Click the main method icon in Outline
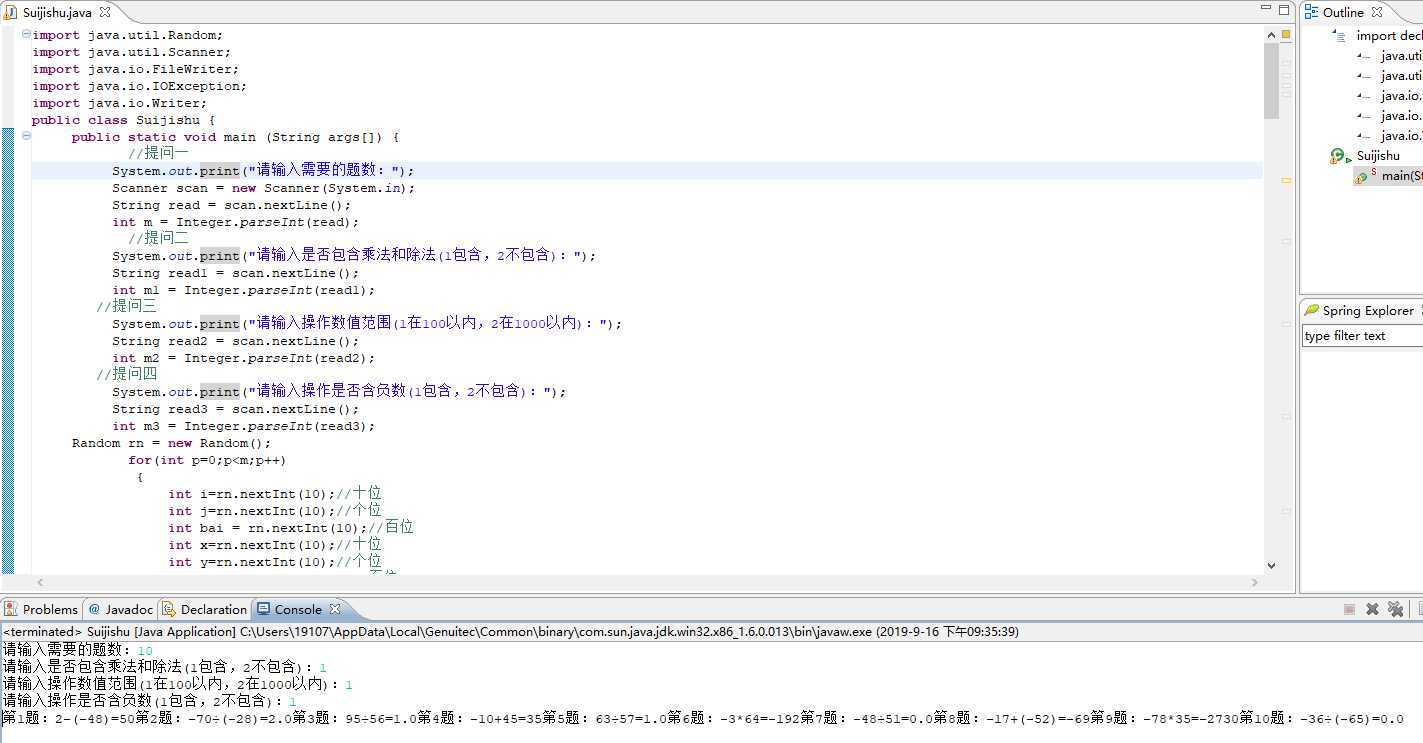This screenshot has height=743, width=1423. point(1362,176)
